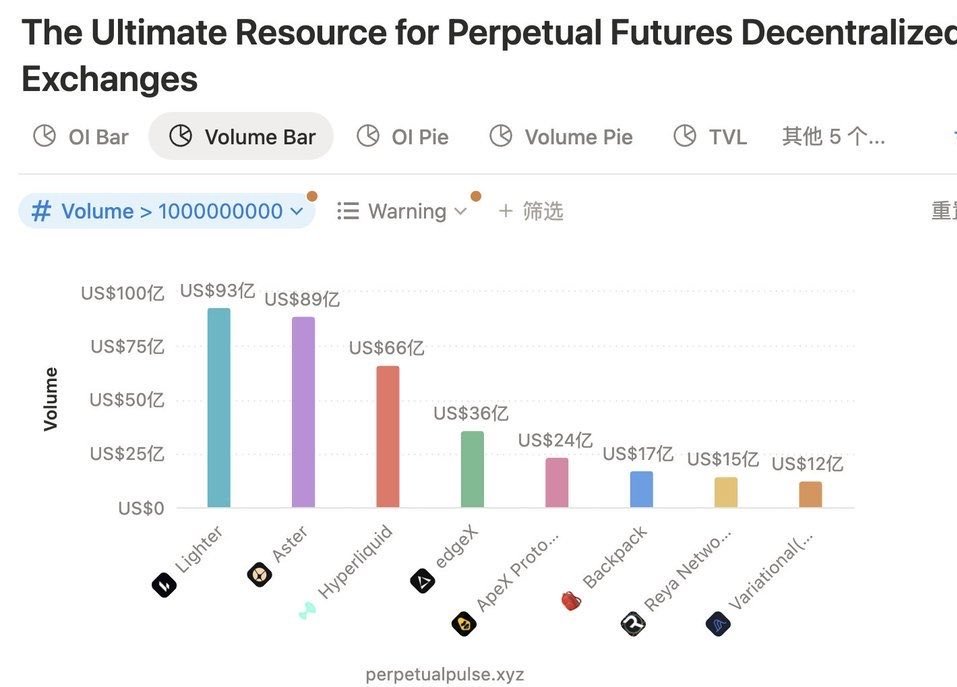Click the + 筛选 add filter button
The image size is (957, 687).
[531, 211]
